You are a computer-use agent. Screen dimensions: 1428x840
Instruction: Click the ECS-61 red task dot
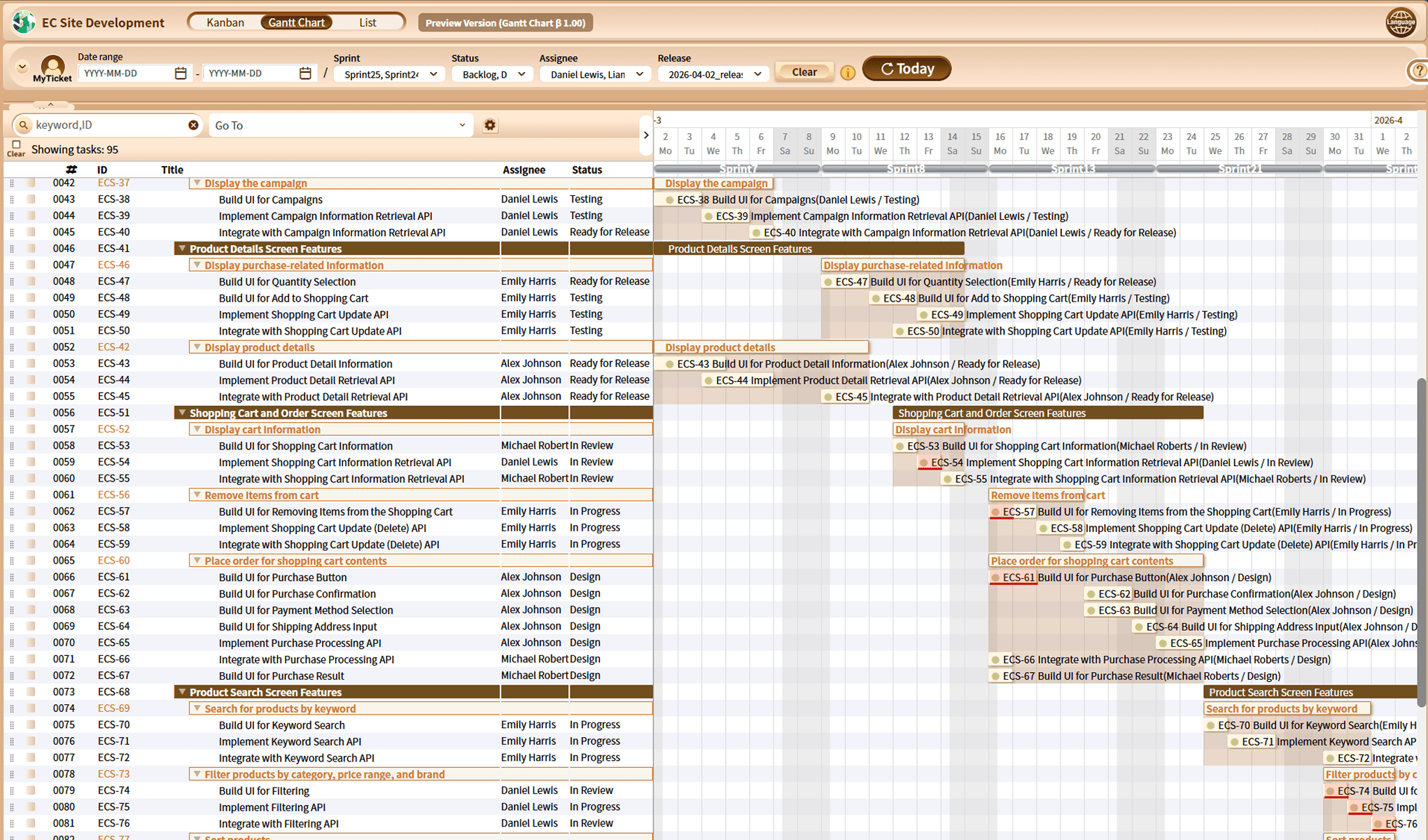[x=995, y=577]
